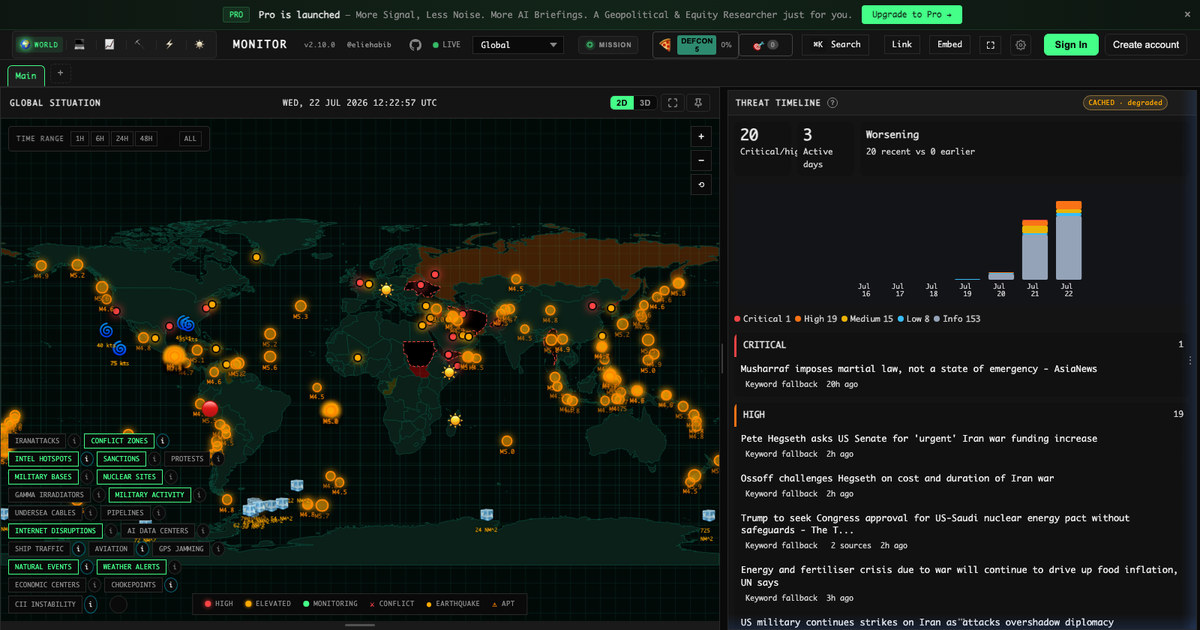Image resolution: width=1200 pixels, height=630 pixels.
Task: Show info for Intel Hotspots layer
Action: [87, 459]
